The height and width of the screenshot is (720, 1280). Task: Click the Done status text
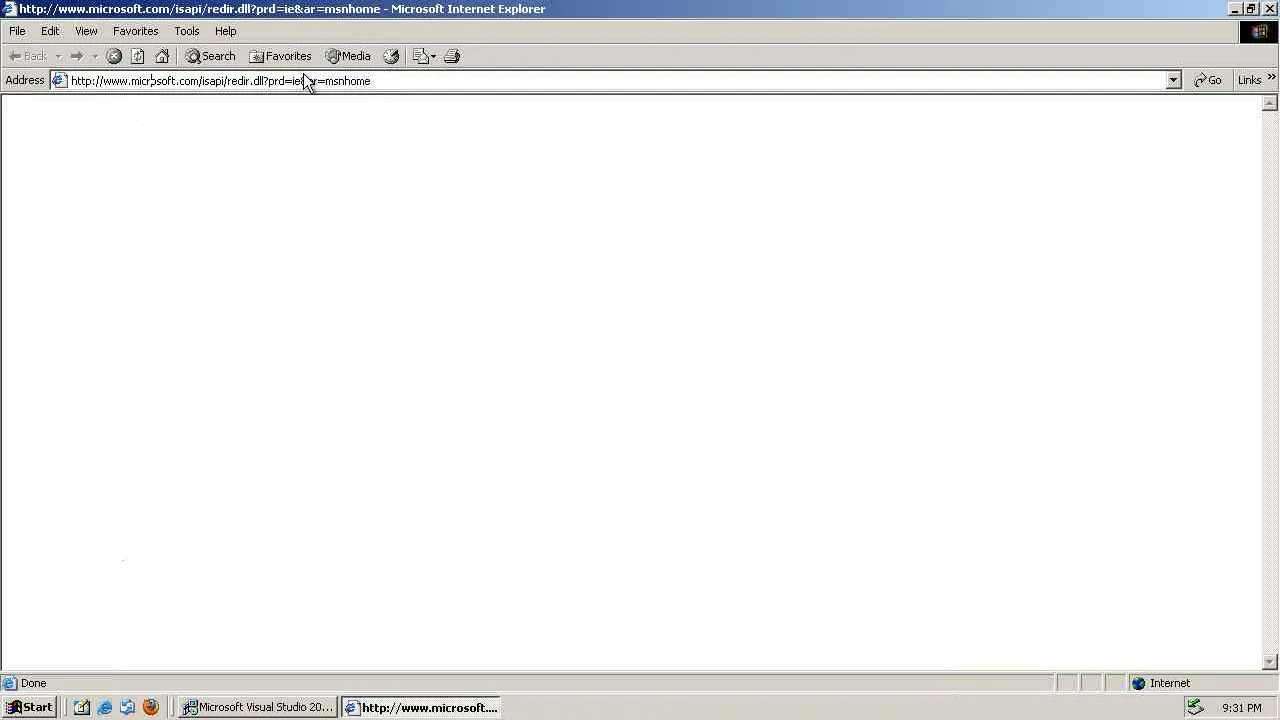point(33,684)
